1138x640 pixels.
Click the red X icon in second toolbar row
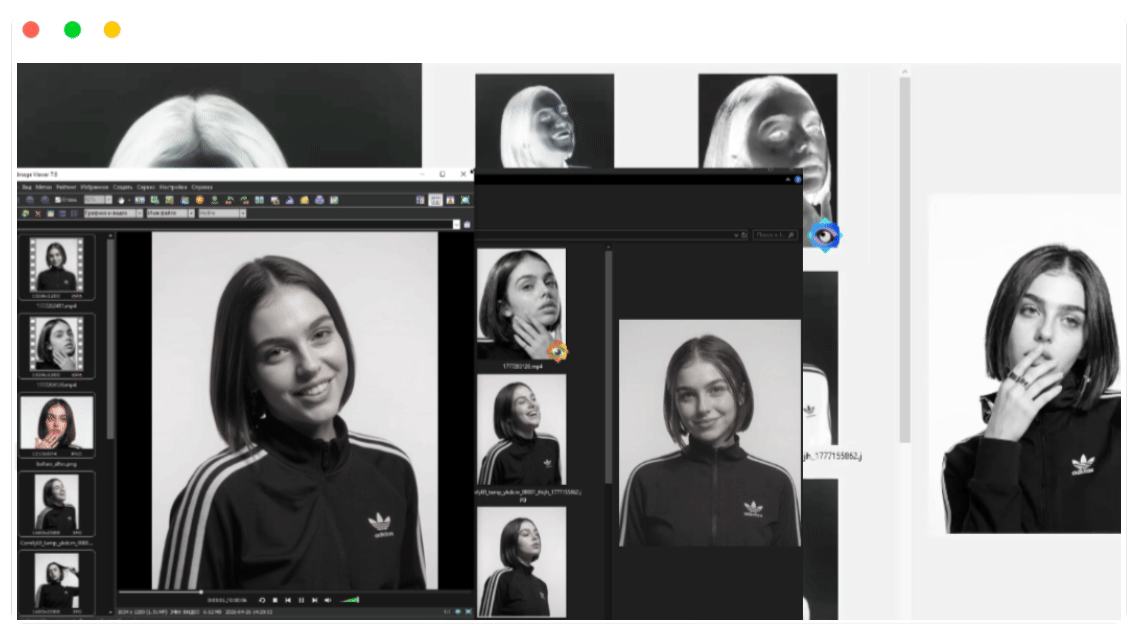pyautogui.click(x=38, y=213)
